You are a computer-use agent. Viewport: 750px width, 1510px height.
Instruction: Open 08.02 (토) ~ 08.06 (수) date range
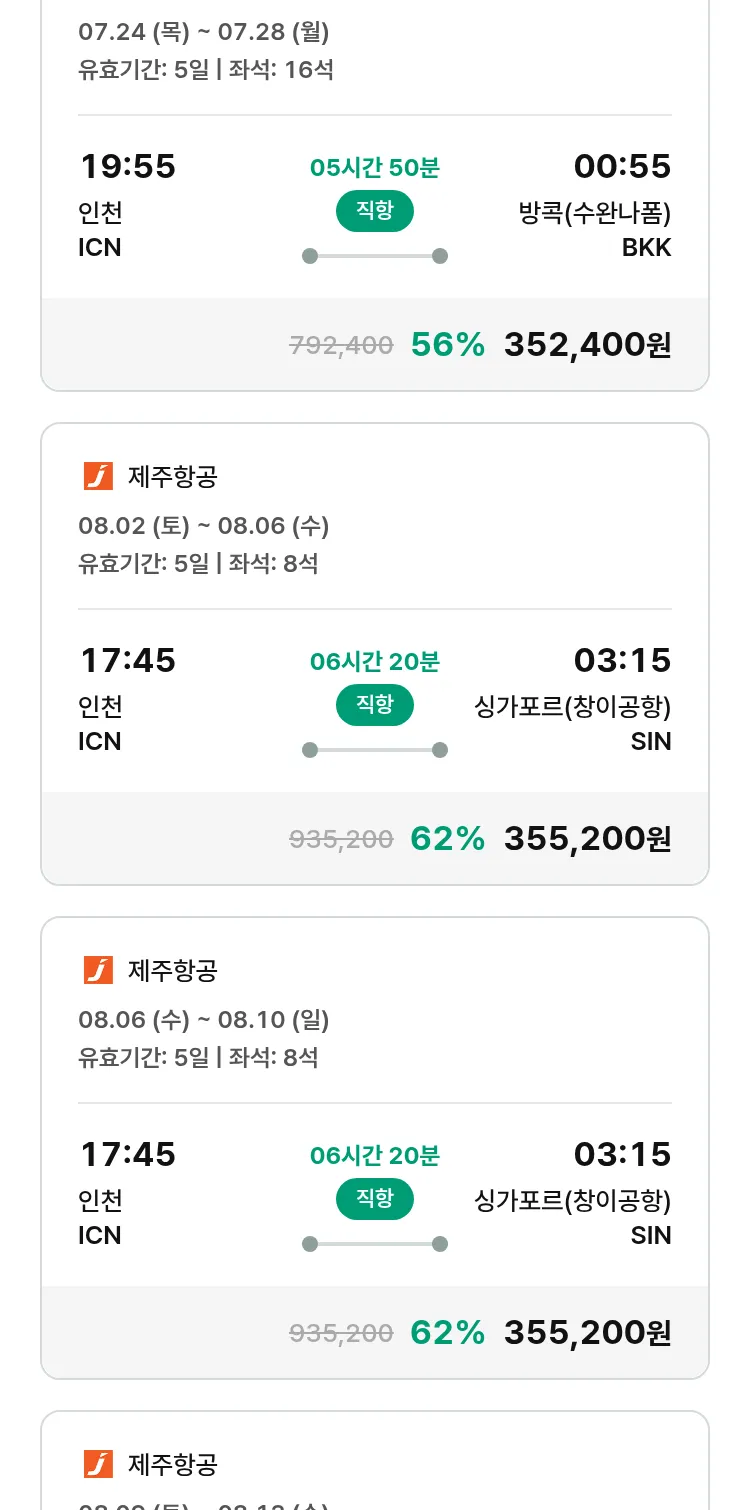tap(204, 525)
